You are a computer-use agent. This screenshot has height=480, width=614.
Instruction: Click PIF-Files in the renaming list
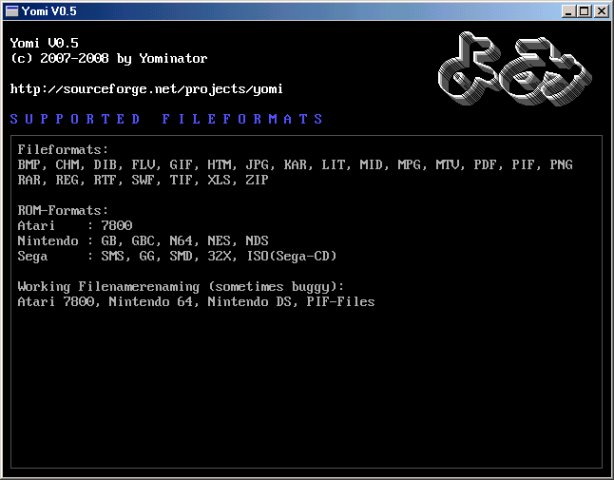click(340, 302)
